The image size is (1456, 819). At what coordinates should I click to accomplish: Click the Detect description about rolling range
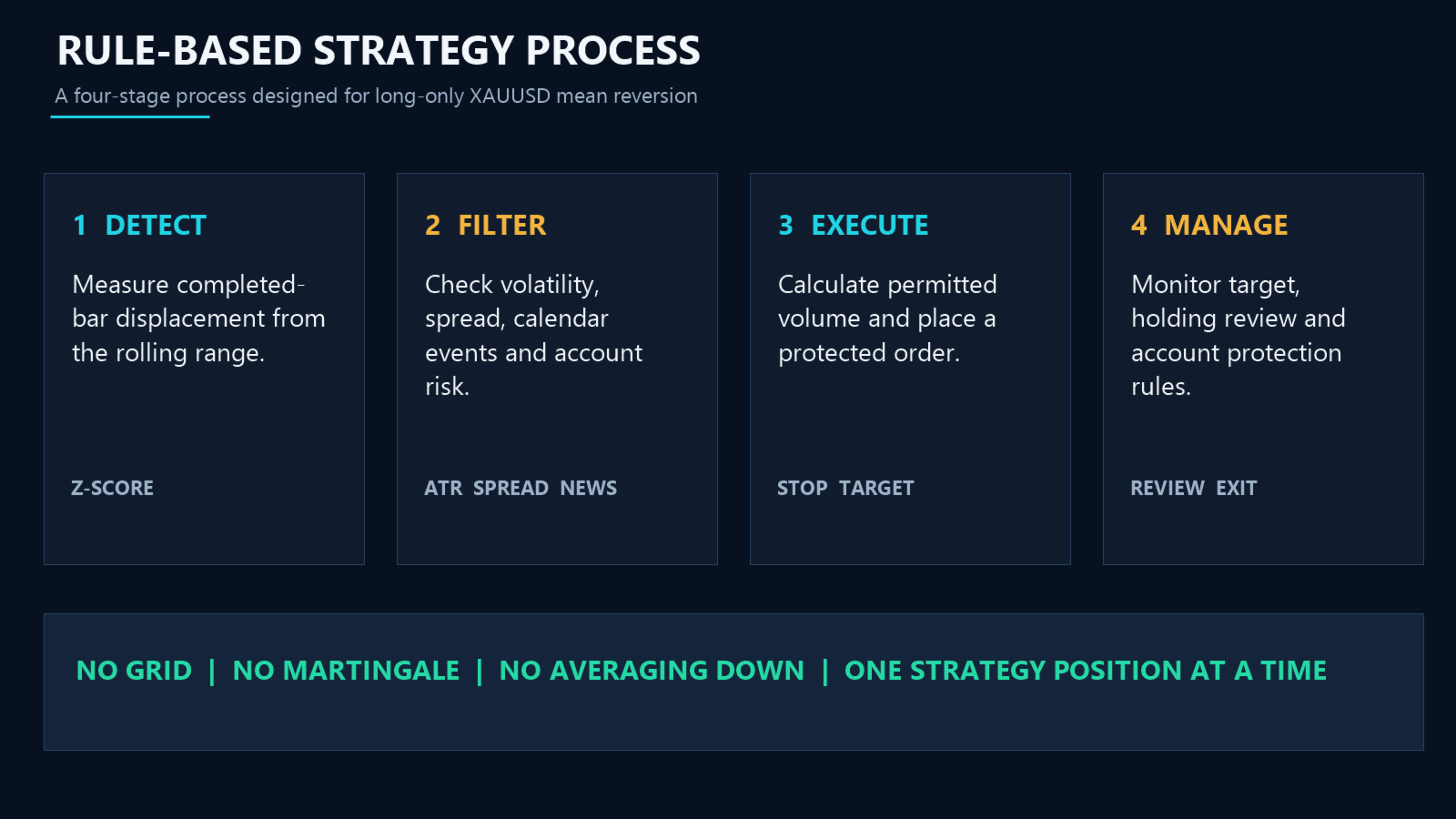[198, 318]
